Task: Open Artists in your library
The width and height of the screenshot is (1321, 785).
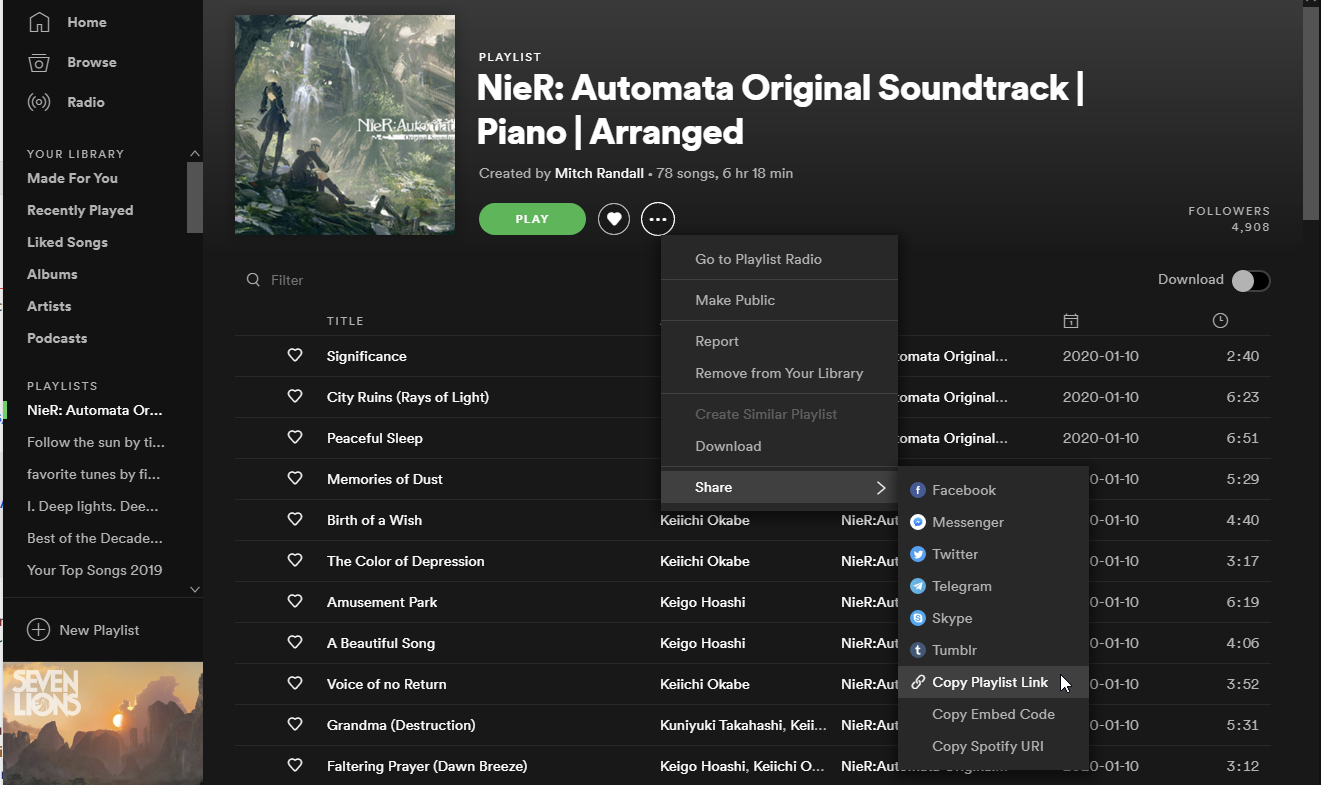Action: point(49,306)
